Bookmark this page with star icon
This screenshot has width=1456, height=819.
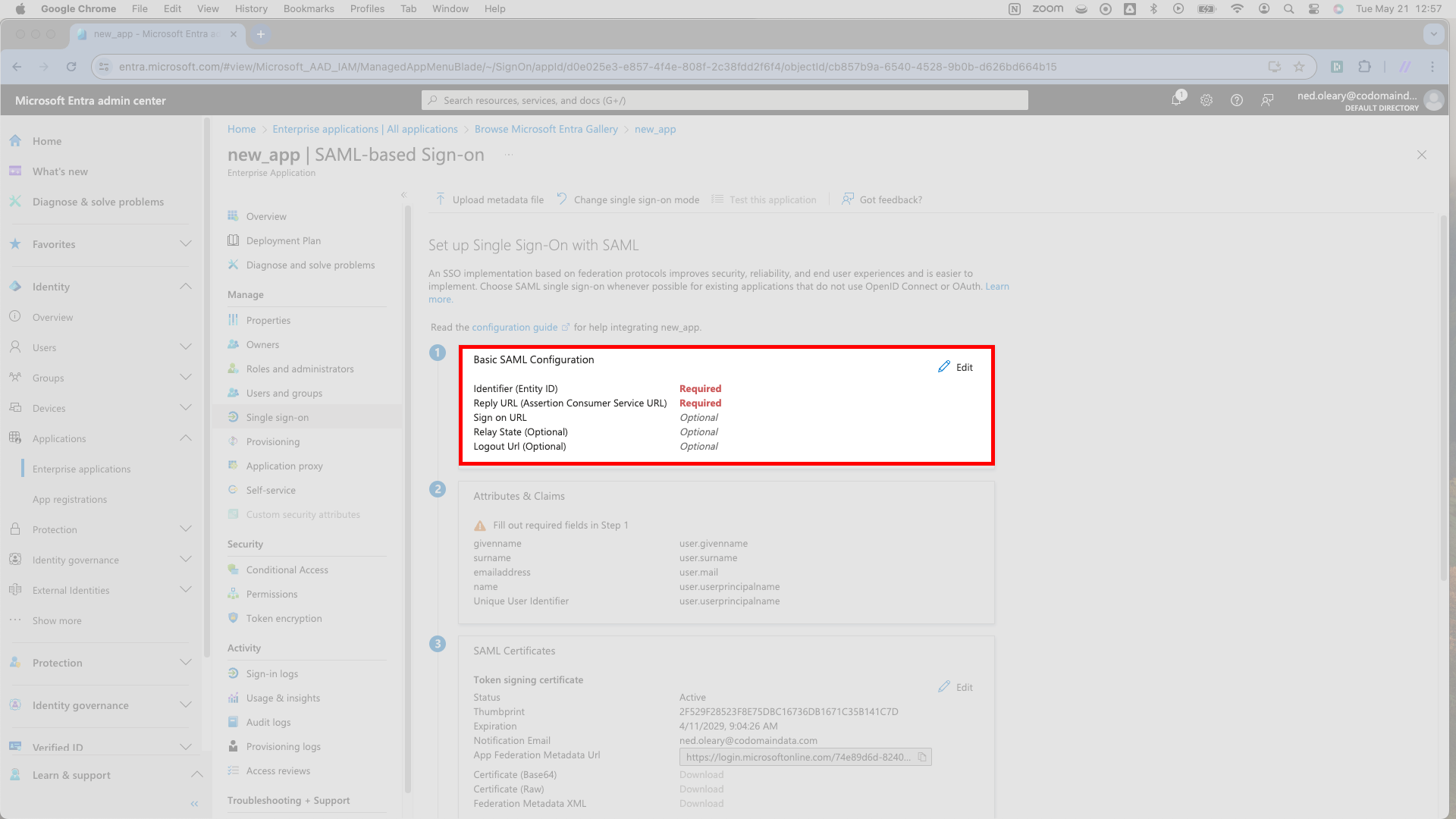tap(1299, 67)
